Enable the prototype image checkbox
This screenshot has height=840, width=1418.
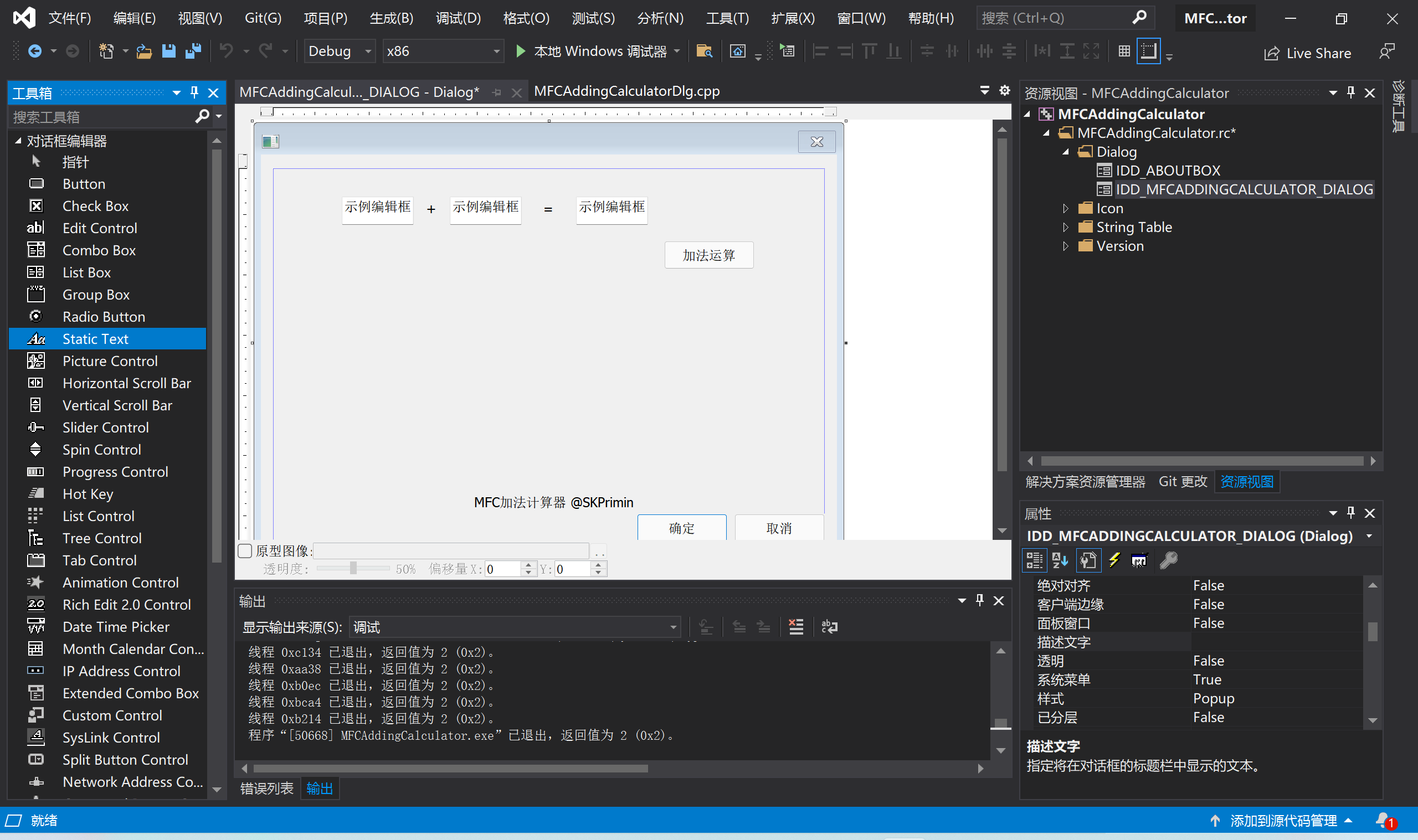[x=245, y=551]
